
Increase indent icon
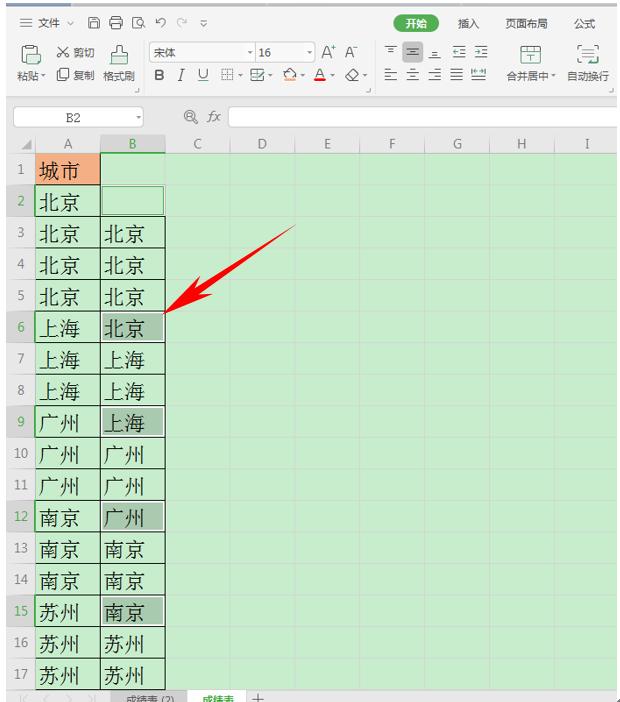click(481, 52)
